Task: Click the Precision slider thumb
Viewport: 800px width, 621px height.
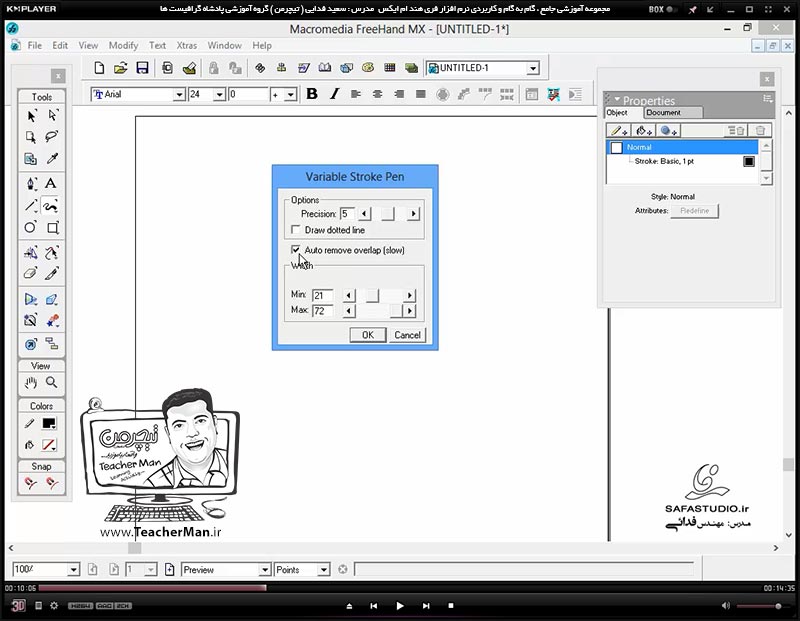Action: pyautogui.click(x=388, y=214)
